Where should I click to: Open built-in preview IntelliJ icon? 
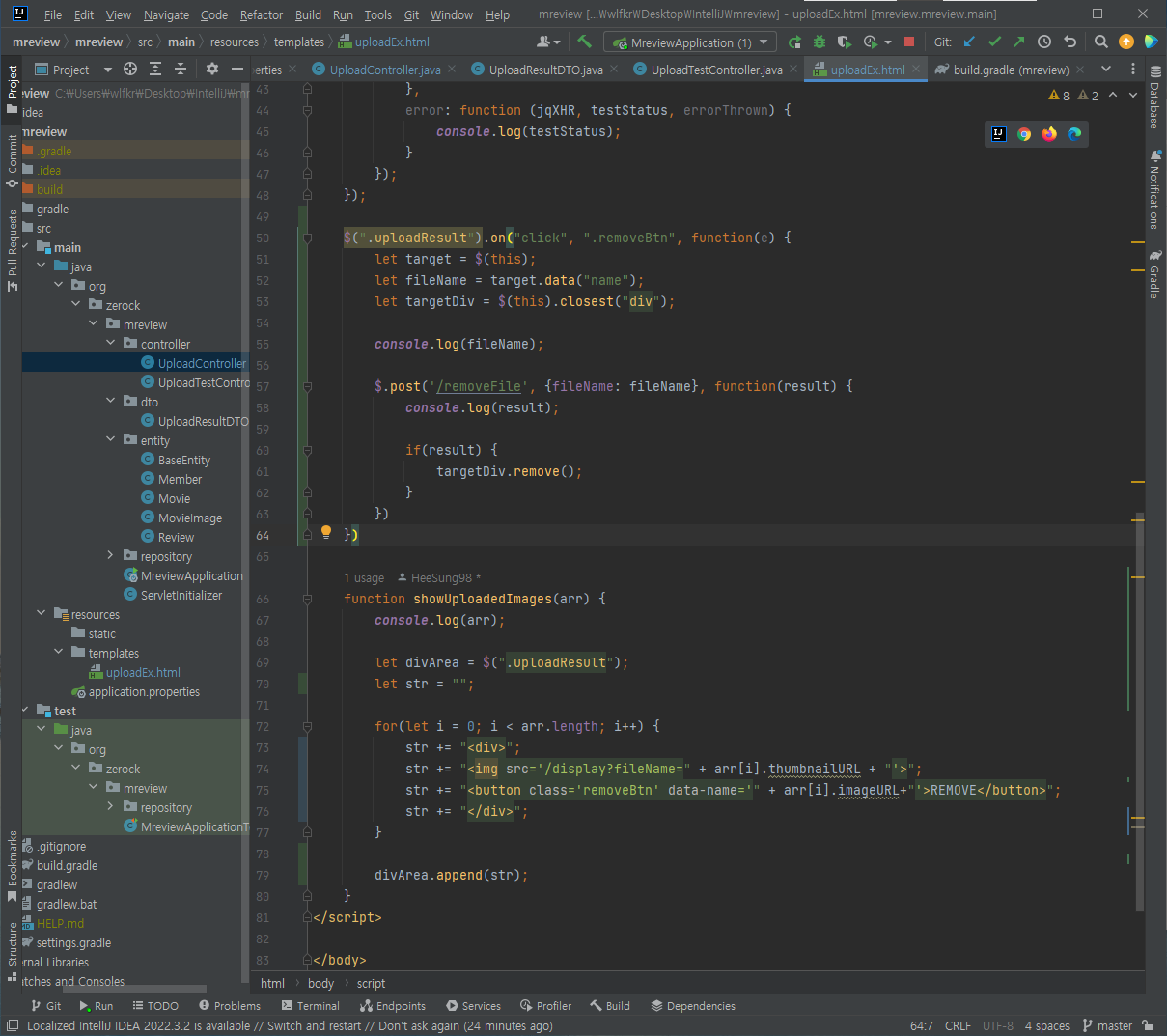click(999, 134)
